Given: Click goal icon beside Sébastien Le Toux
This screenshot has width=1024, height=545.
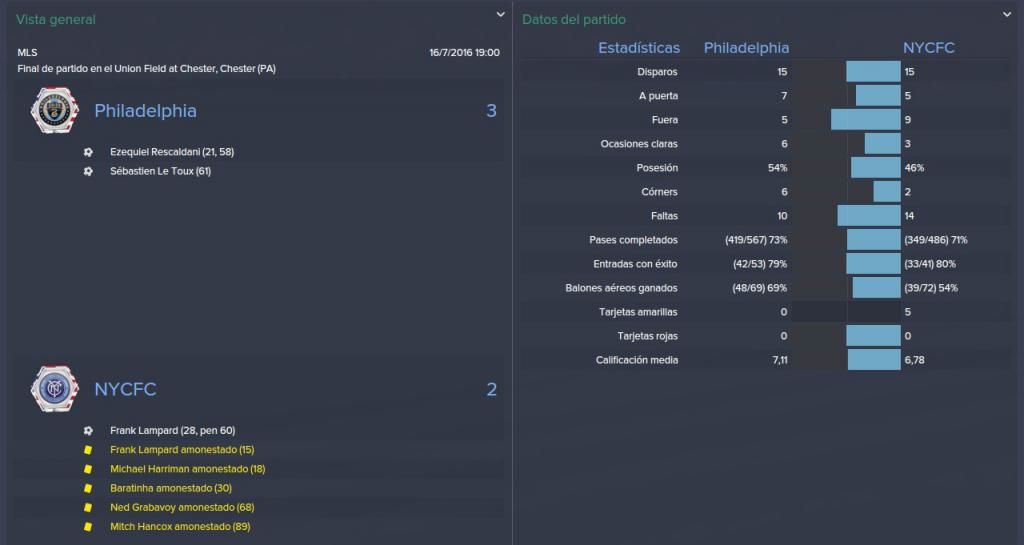Looking at the screenshot, I should click(88, 171).
